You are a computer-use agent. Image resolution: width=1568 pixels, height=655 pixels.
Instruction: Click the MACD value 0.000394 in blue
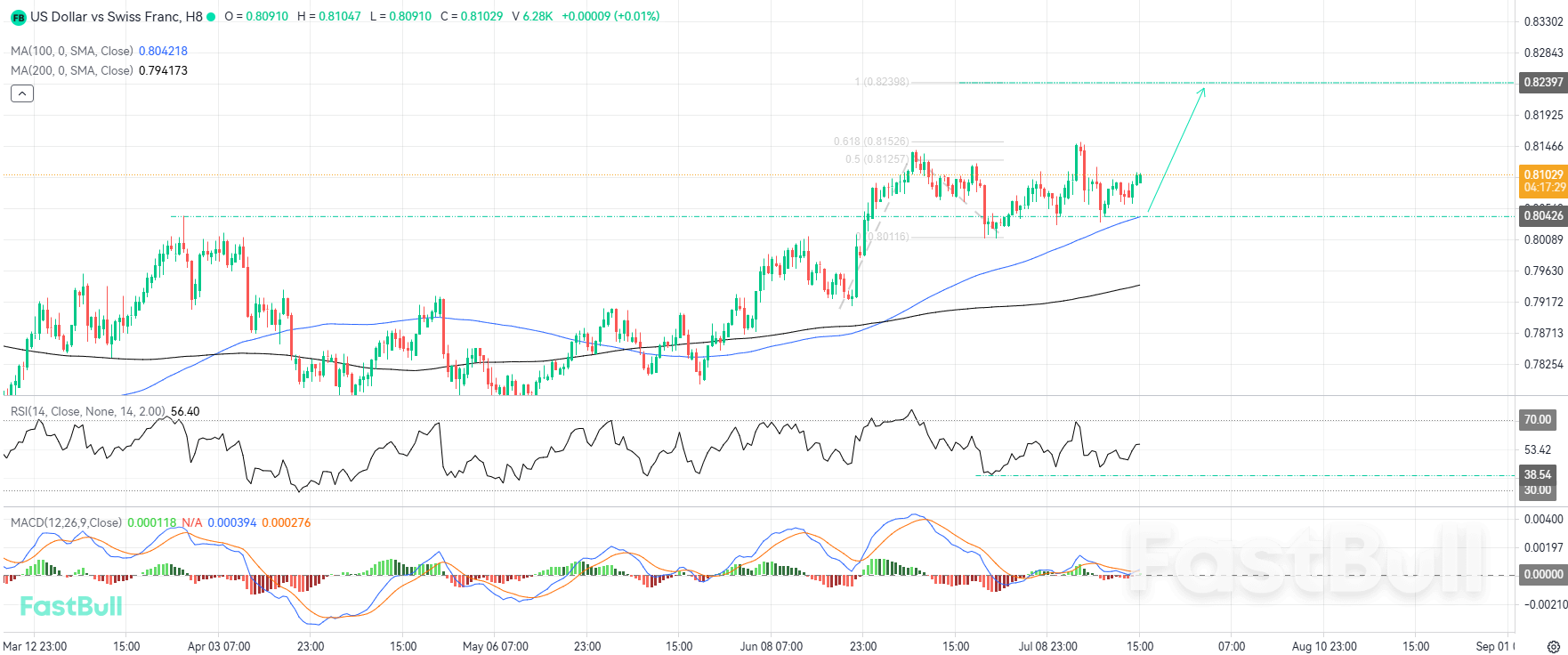coord(232,522)
